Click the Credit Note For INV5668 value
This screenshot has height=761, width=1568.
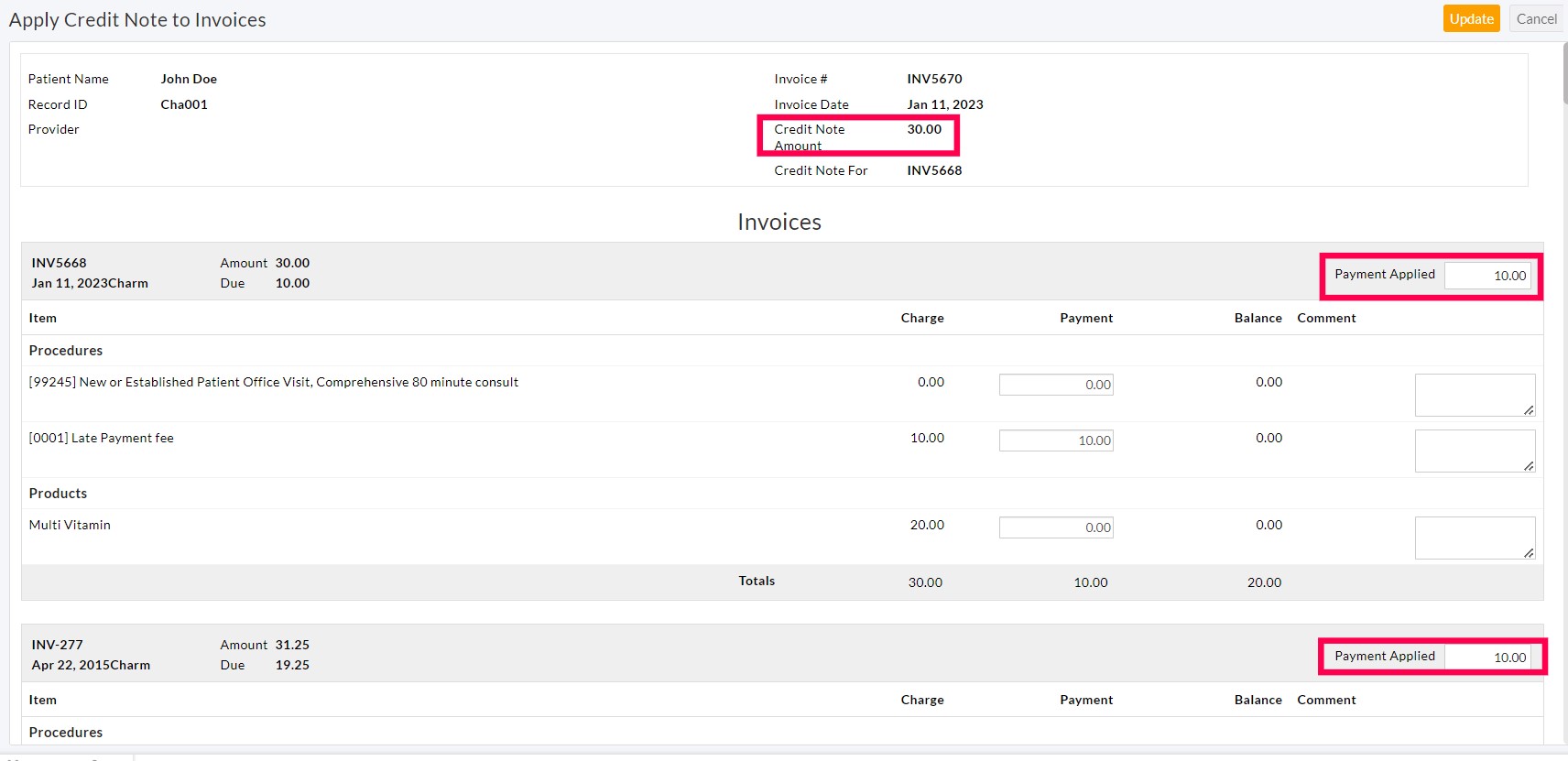coord(934,170)
